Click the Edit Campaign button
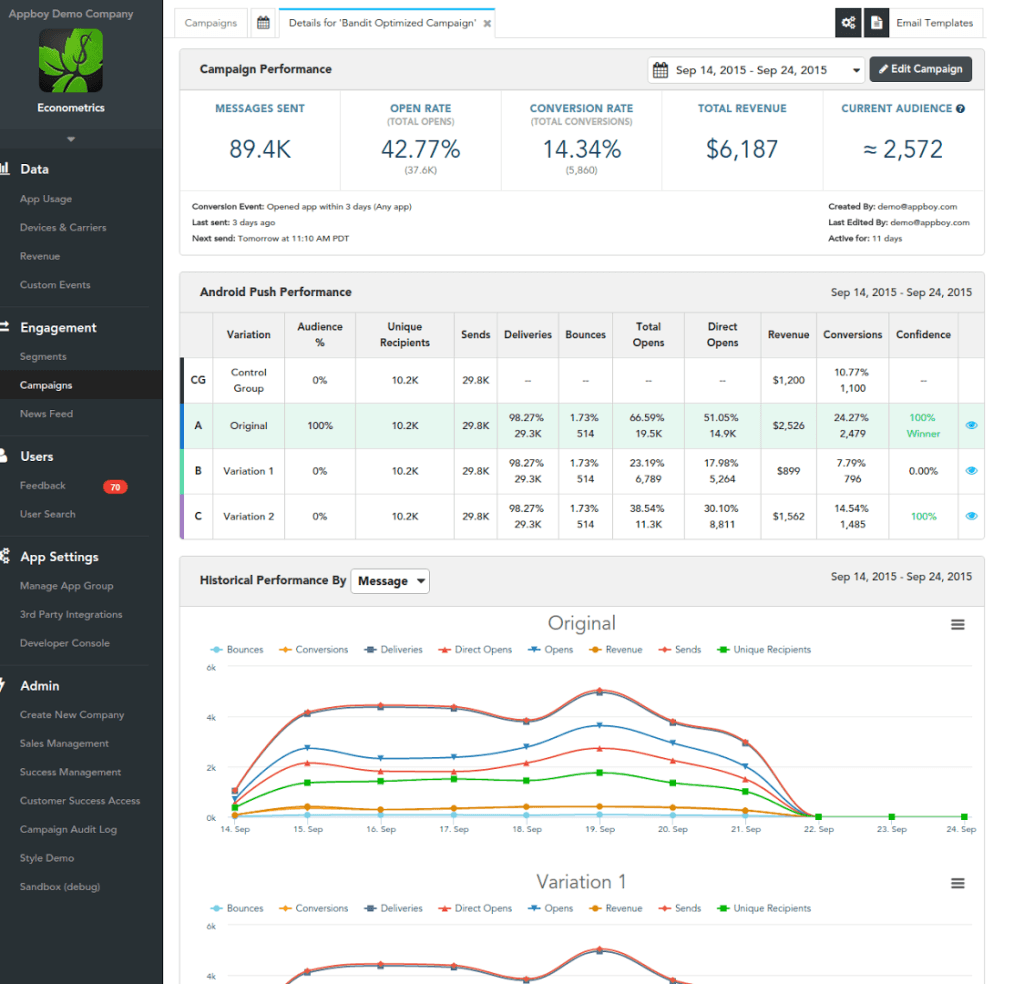 click(x=920, y=70)
